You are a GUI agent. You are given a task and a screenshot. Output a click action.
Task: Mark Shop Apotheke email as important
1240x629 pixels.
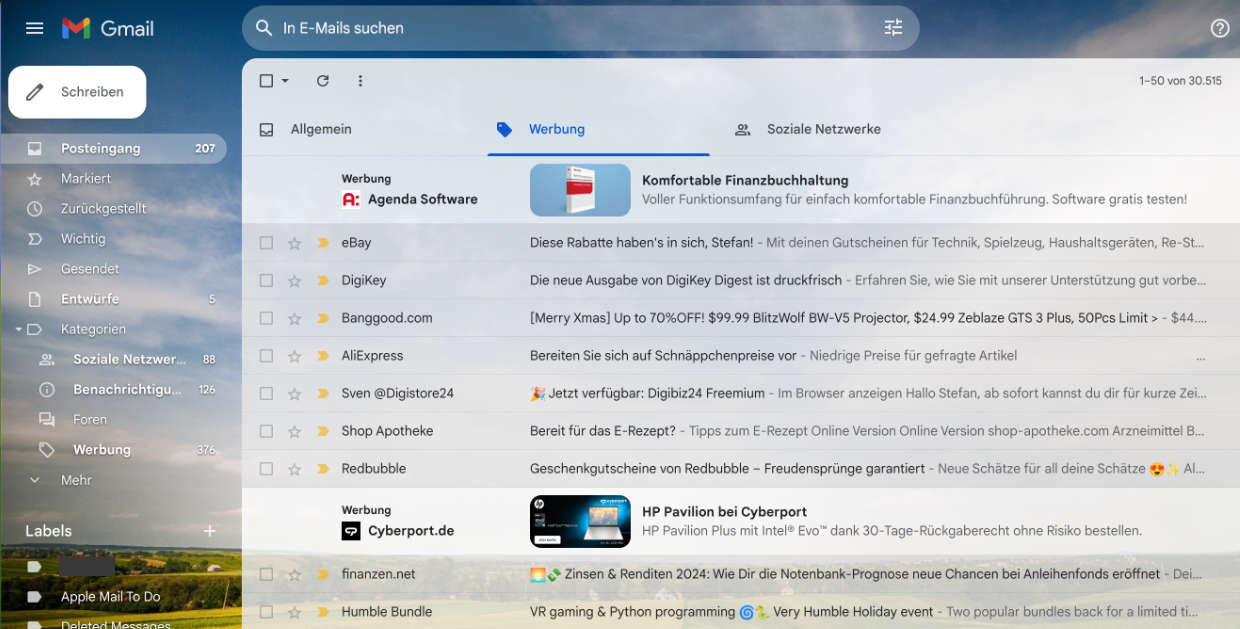(x=323, y=431)
